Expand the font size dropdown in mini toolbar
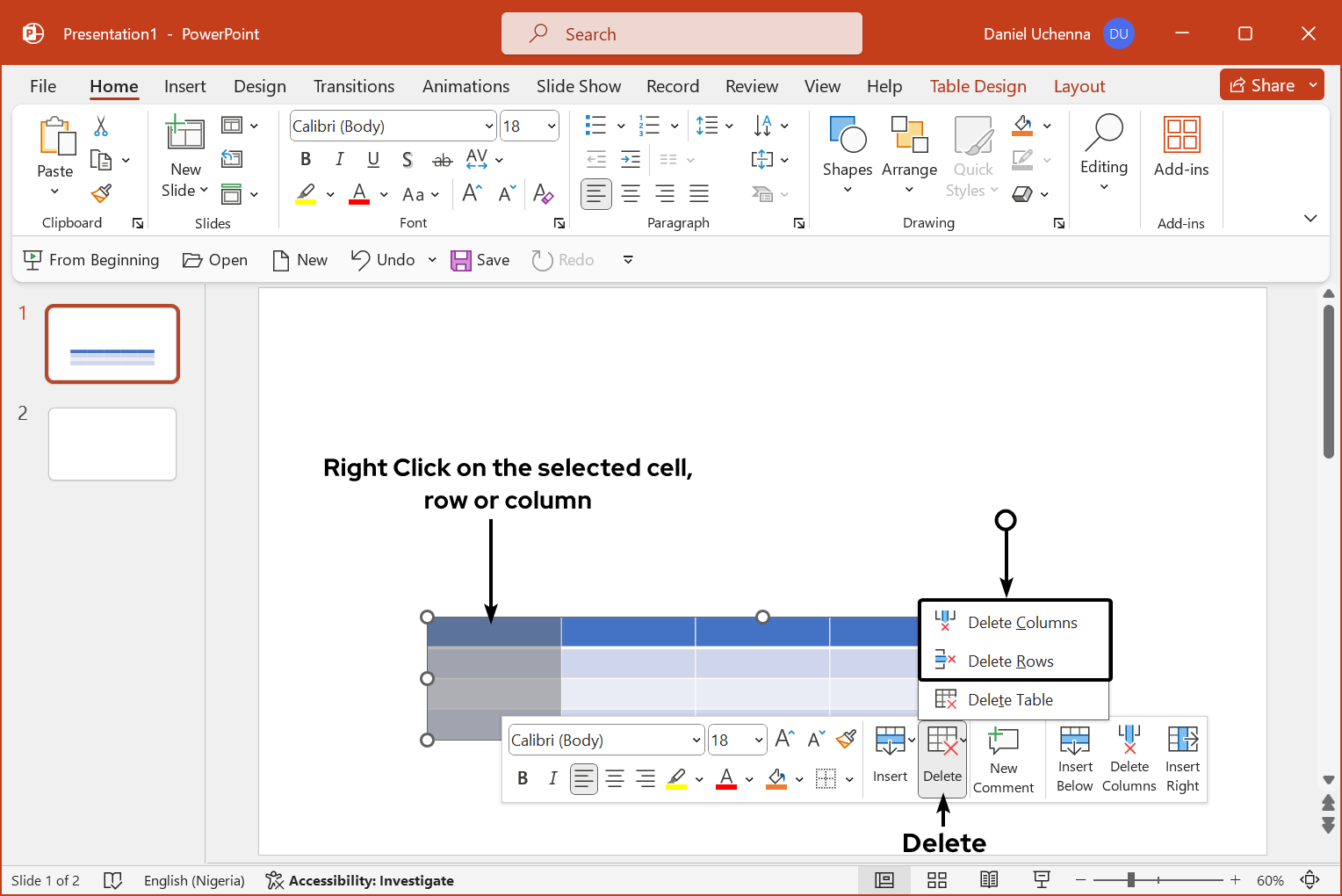Viewport: 1342px width, 896px height. pyautogui.click(x=759, y=741)
